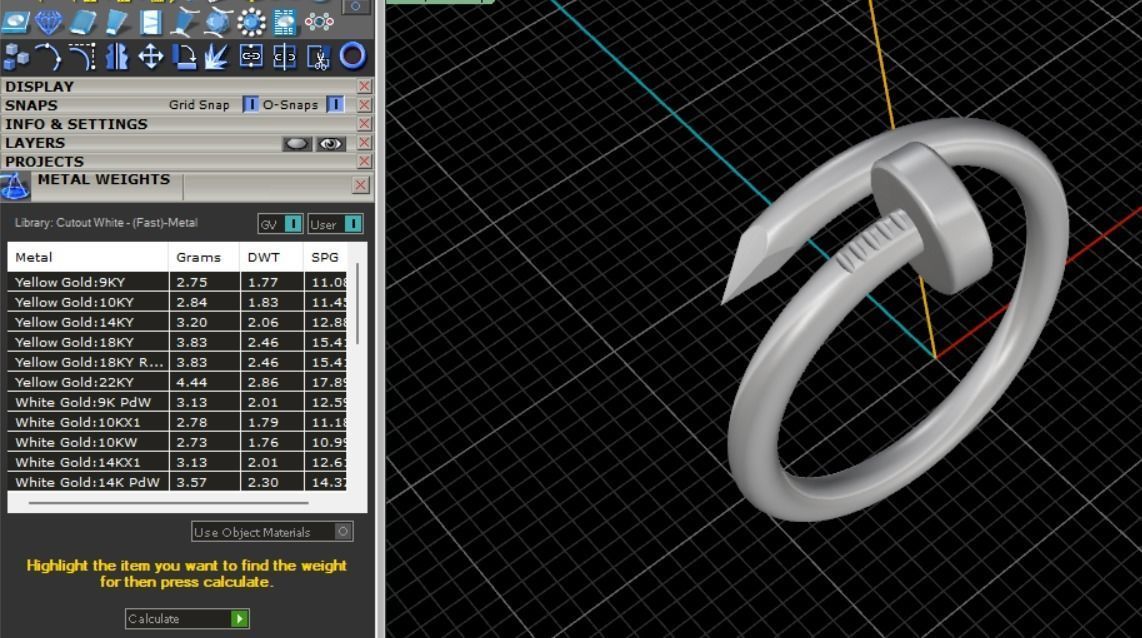Screen dimensions: 1142x638
Task: Select the Yellow Gold:14KY row
Action: (177, 322)
